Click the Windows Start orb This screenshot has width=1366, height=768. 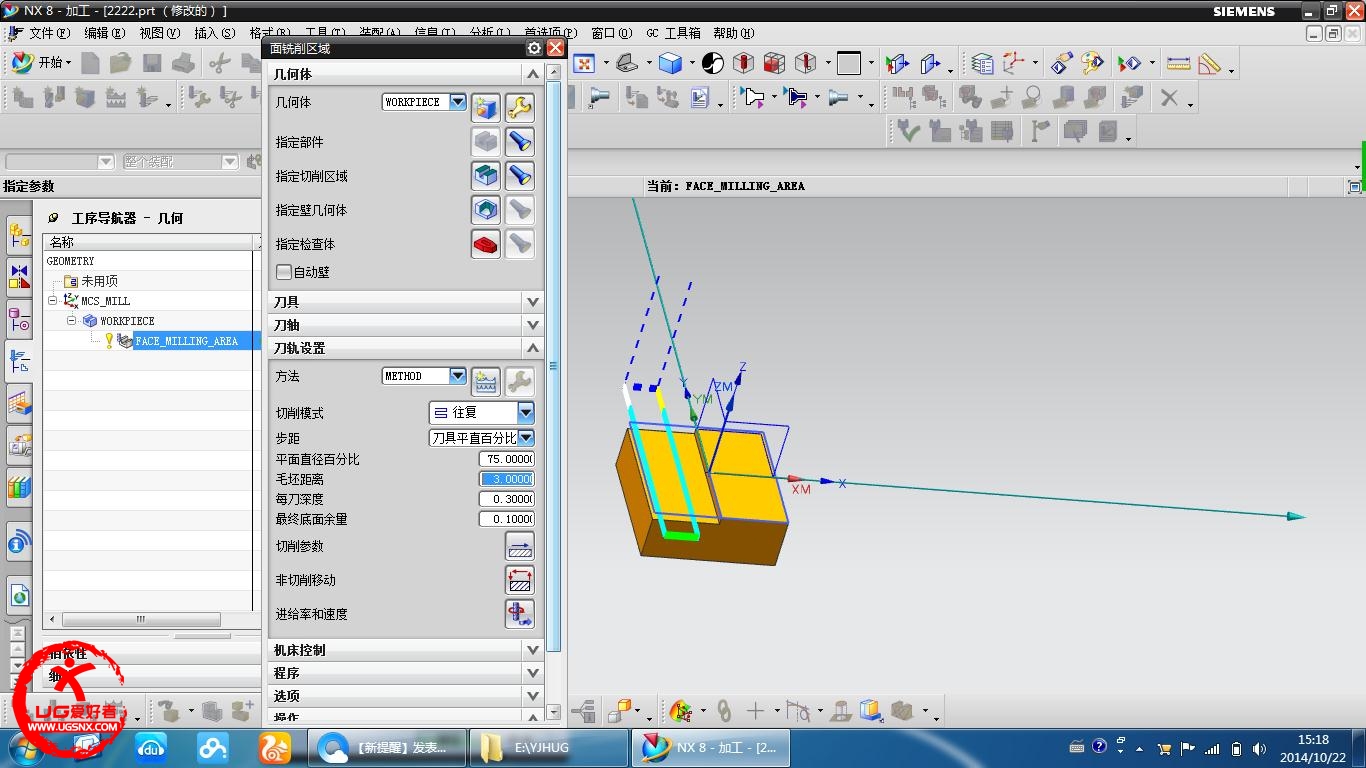(x=26, y=747)
